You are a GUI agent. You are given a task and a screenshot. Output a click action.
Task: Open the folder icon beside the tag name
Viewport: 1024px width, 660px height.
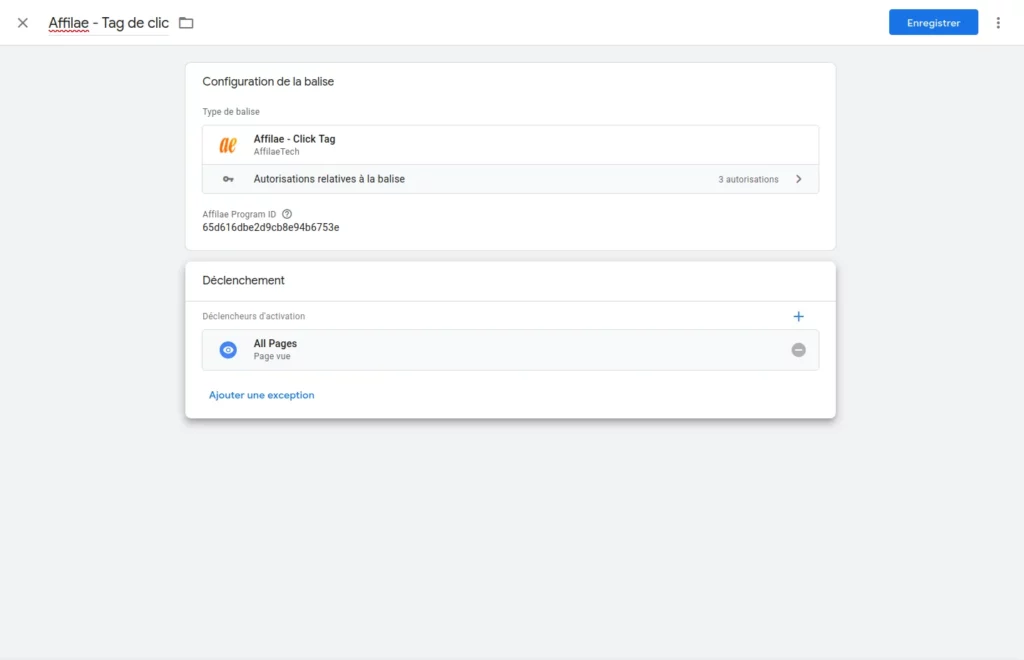click(x=186, y=23)
